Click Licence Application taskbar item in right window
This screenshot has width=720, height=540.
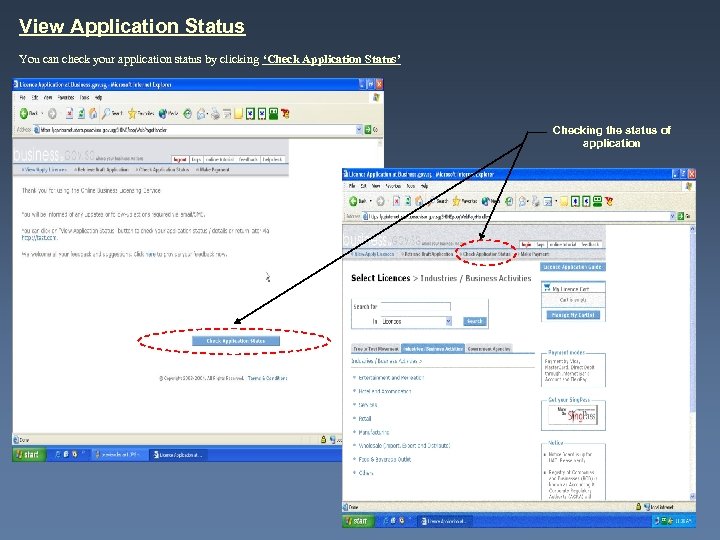click(x=444, y=521)
